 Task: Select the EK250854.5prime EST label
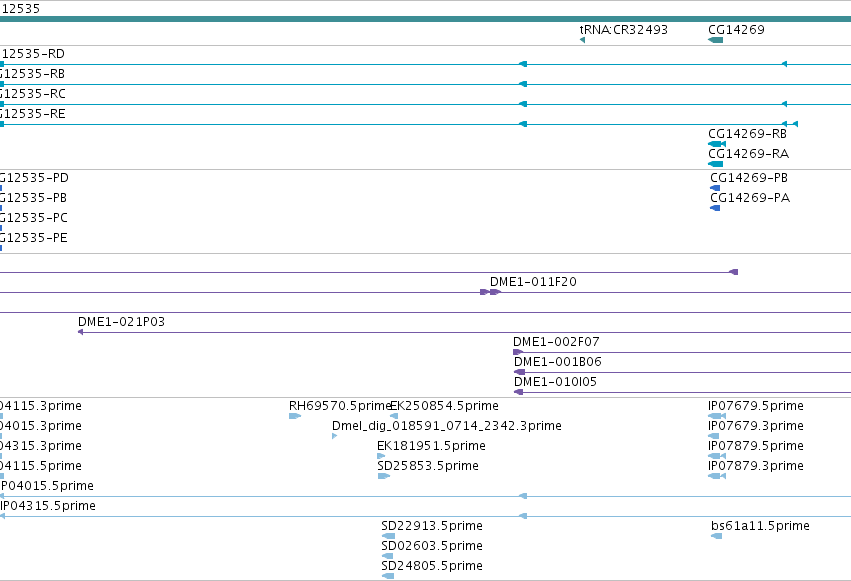444,406
